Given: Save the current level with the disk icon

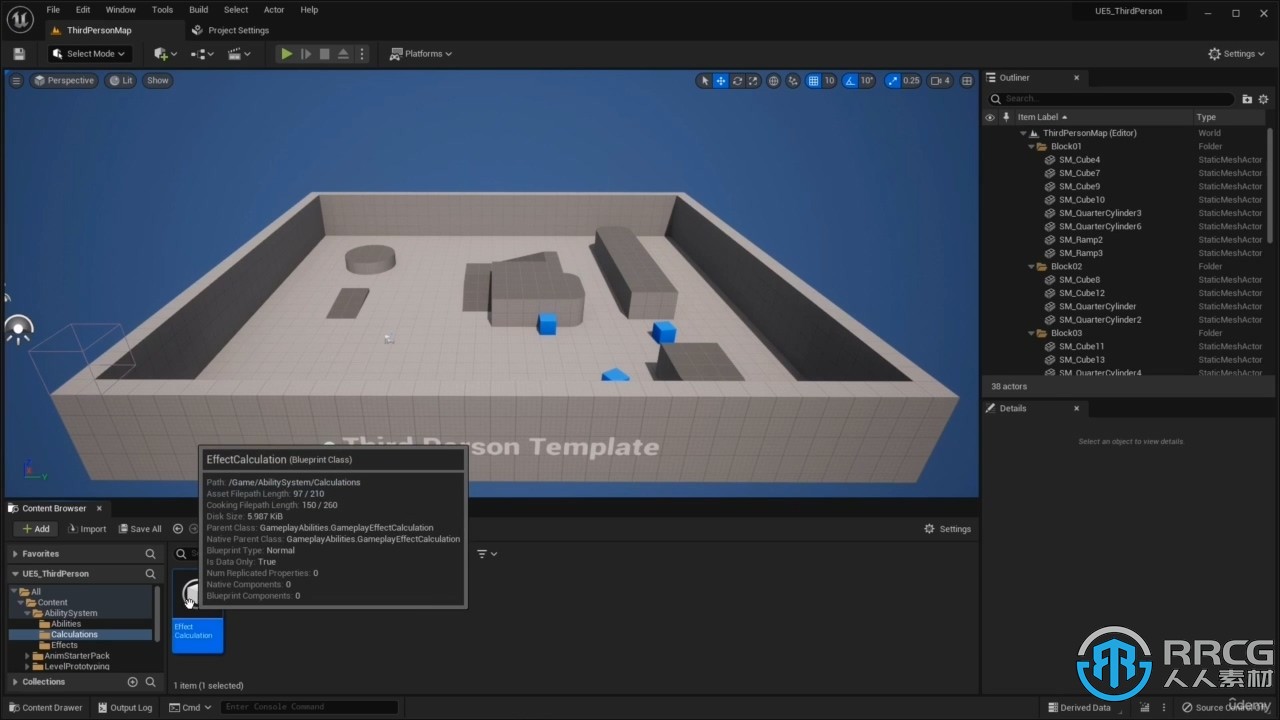Looking at the screenshot, I should click(19, 54).
